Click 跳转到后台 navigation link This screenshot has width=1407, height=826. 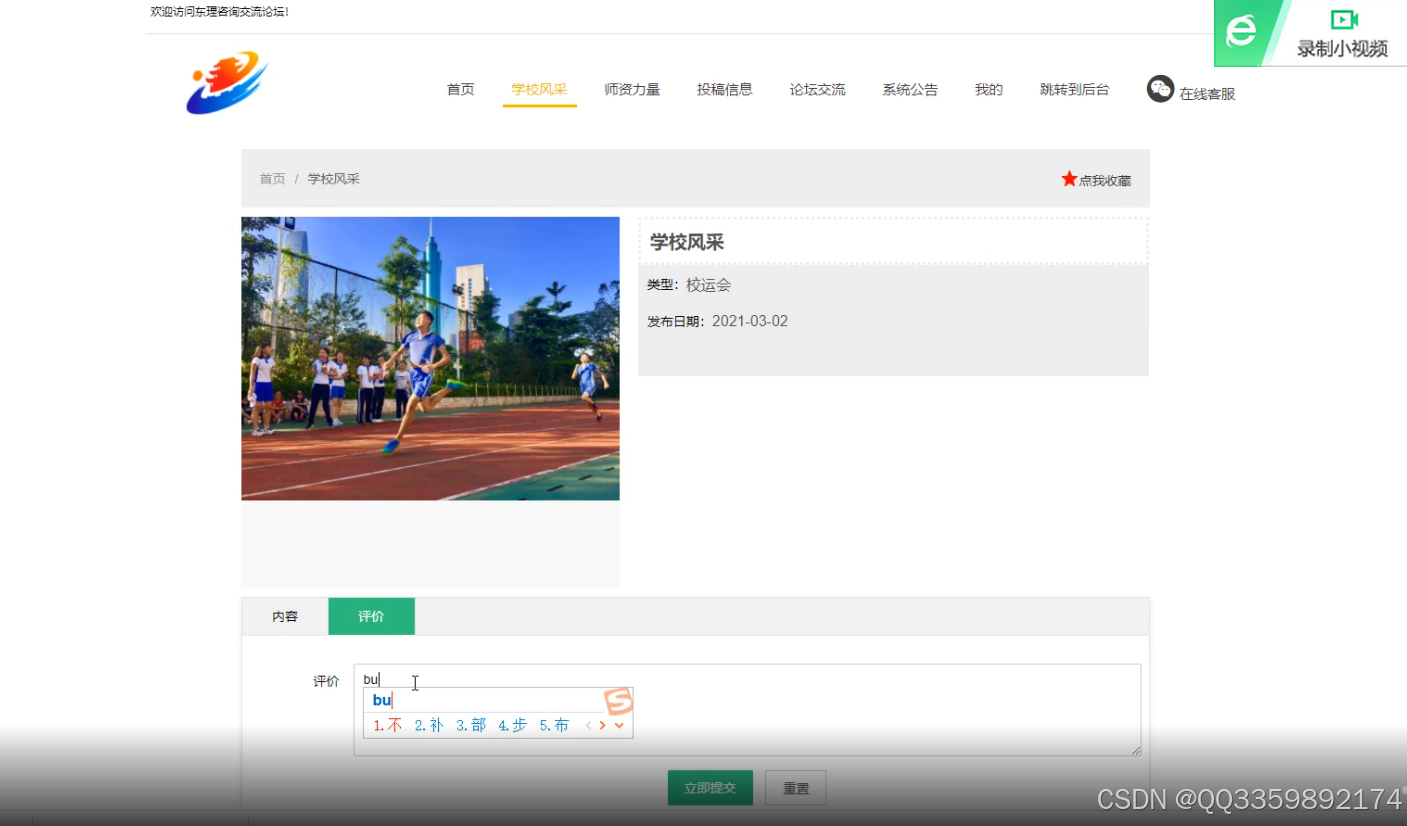(x=1075, y=89)
